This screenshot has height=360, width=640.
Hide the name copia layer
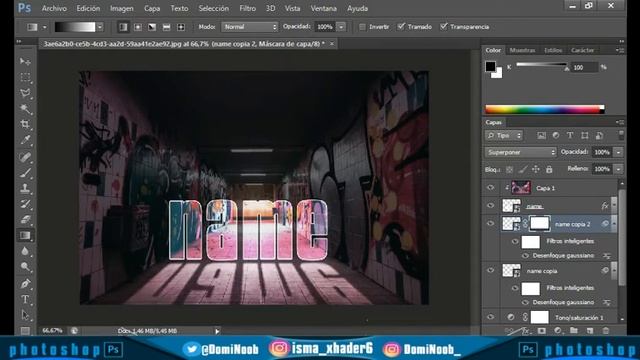pyautogui.click(x=491, y=270)
